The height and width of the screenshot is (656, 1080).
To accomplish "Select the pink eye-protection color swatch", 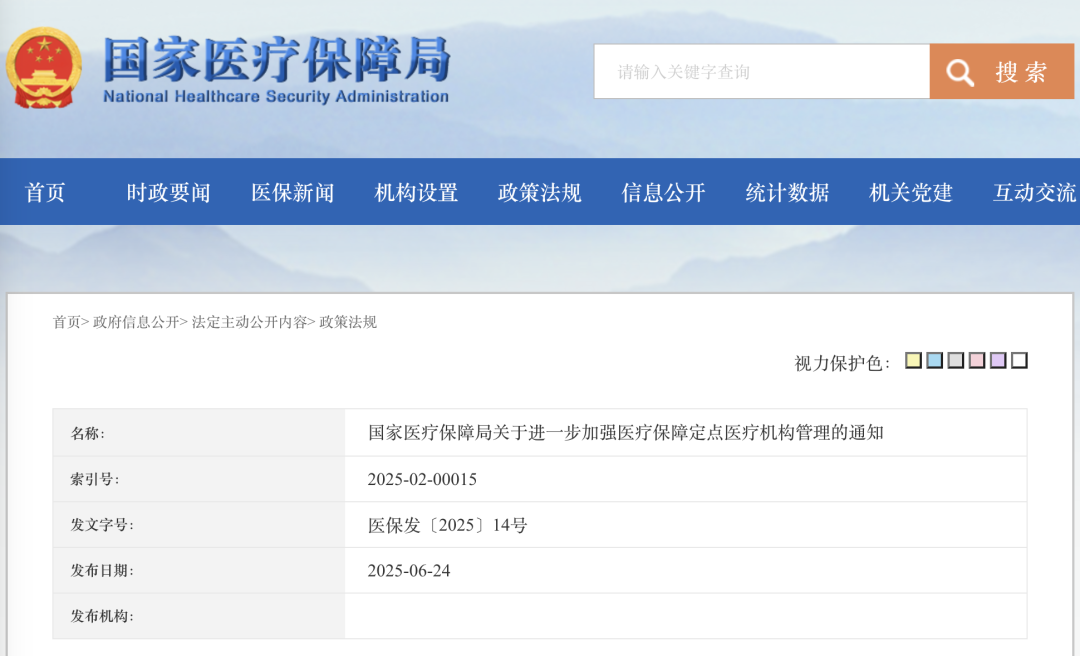I will pyautogui.click(x=976, y=360).
